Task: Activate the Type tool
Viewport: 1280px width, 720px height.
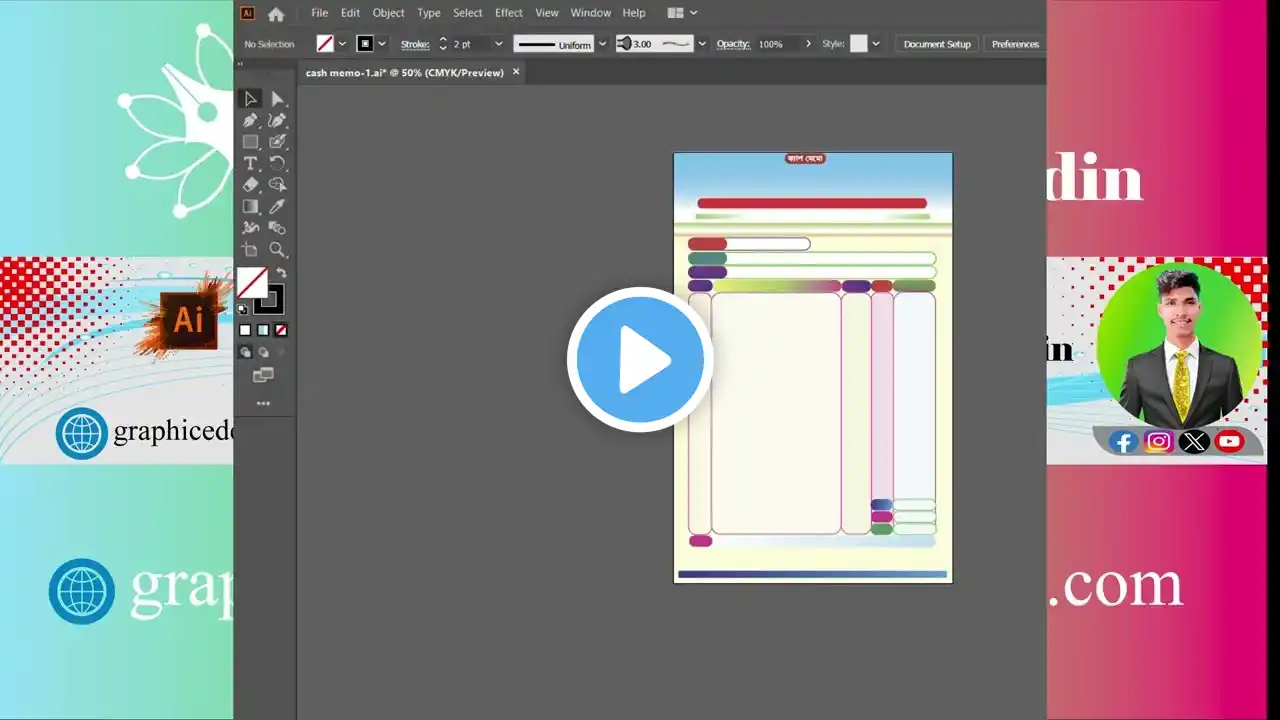Action: click(250, 163)
